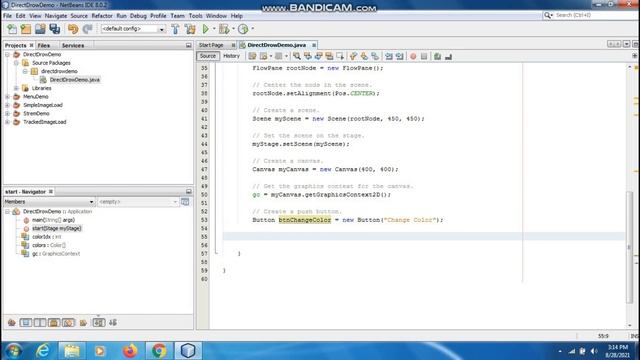The width and height of the screenshot is (640, 360).
Task: Expand the MenuDemo project node
Action: pos(7,97)
